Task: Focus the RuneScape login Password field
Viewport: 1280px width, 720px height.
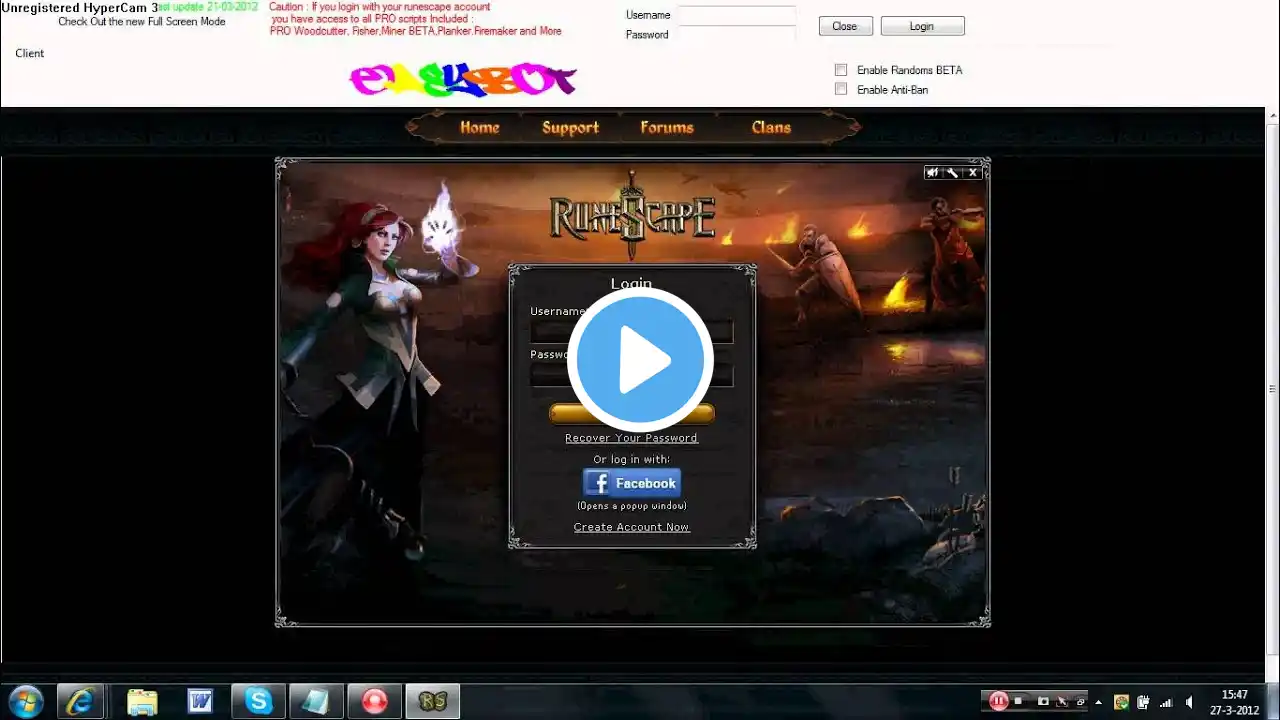Action: (631, 375)
